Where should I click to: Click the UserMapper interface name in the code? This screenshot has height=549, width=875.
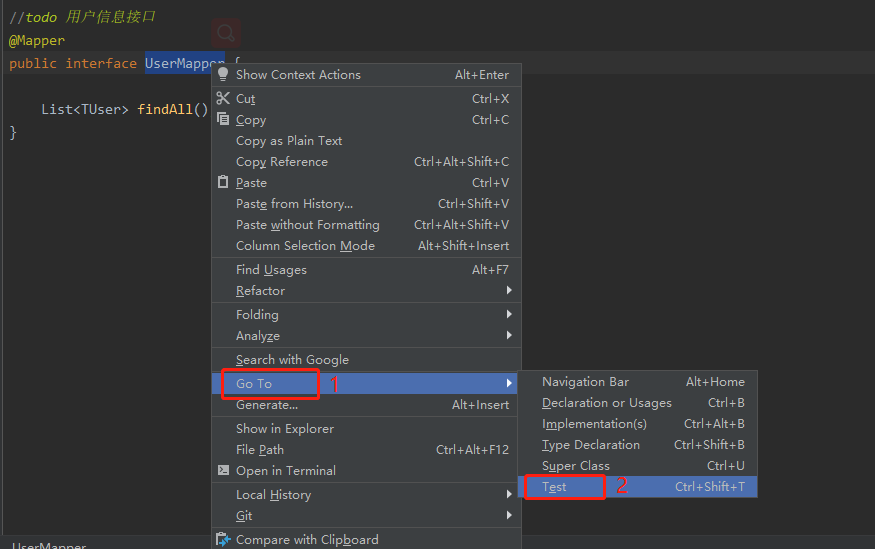click(x=184, y=64)
